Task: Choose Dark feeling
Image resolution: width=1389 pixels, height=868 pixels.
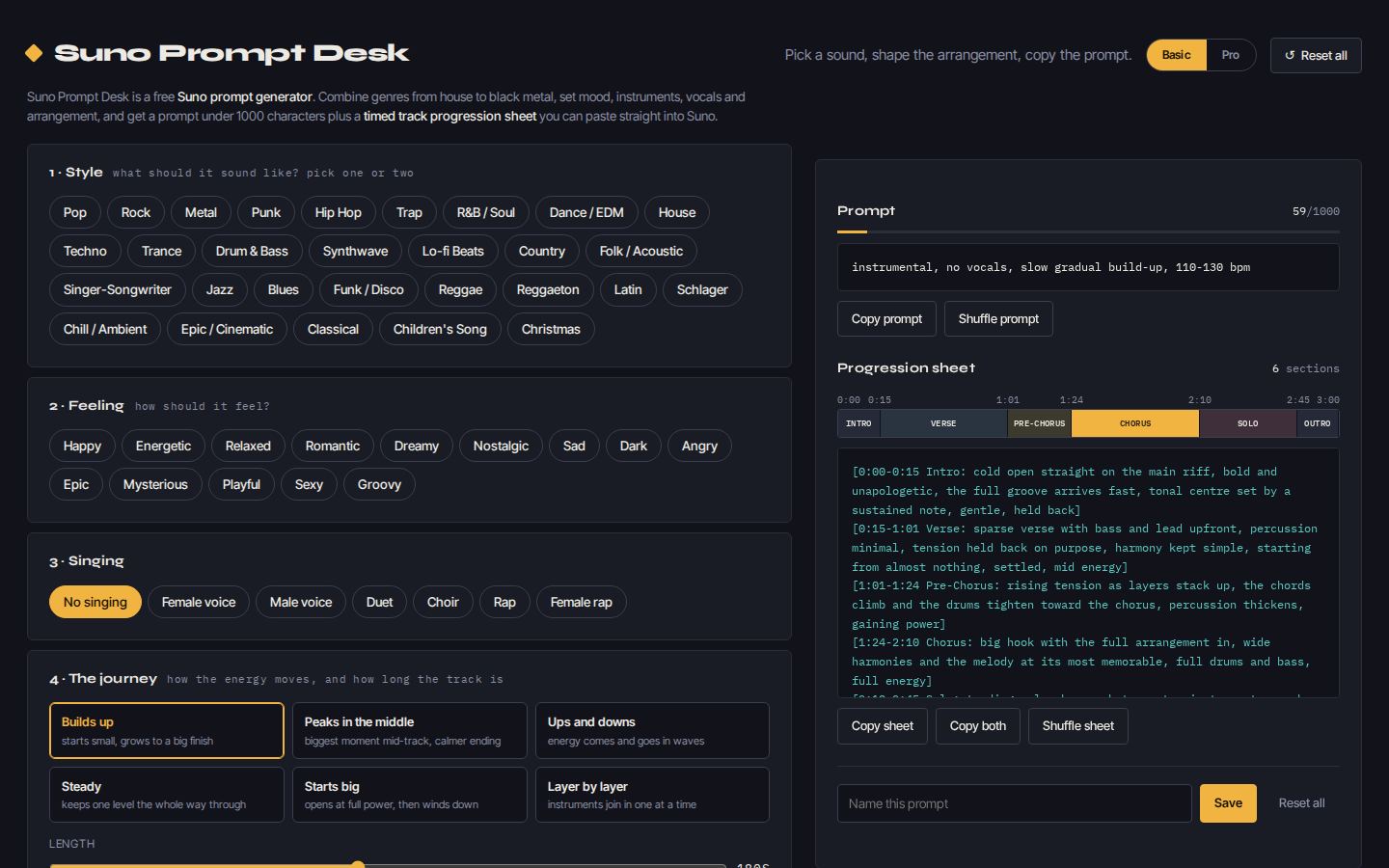Action: click(634, 446)
